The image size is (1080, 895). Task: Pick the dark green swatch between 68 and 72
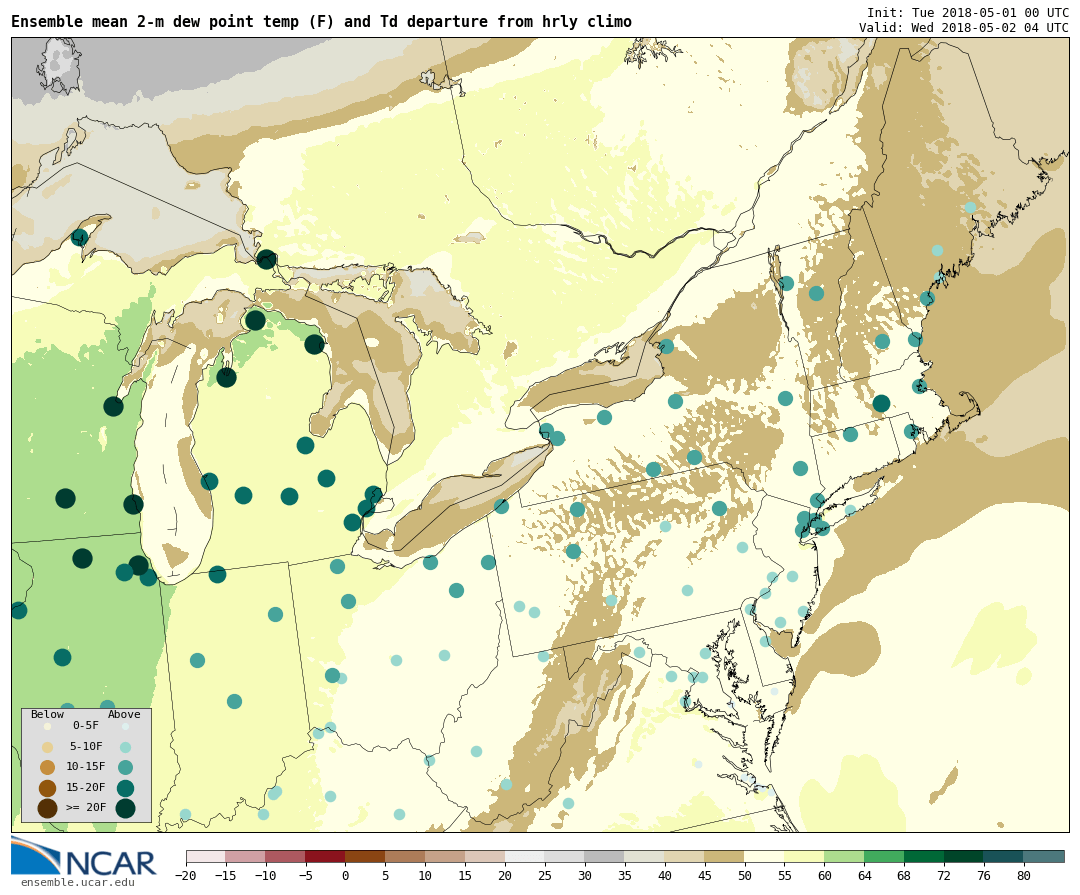coord(924,856)
